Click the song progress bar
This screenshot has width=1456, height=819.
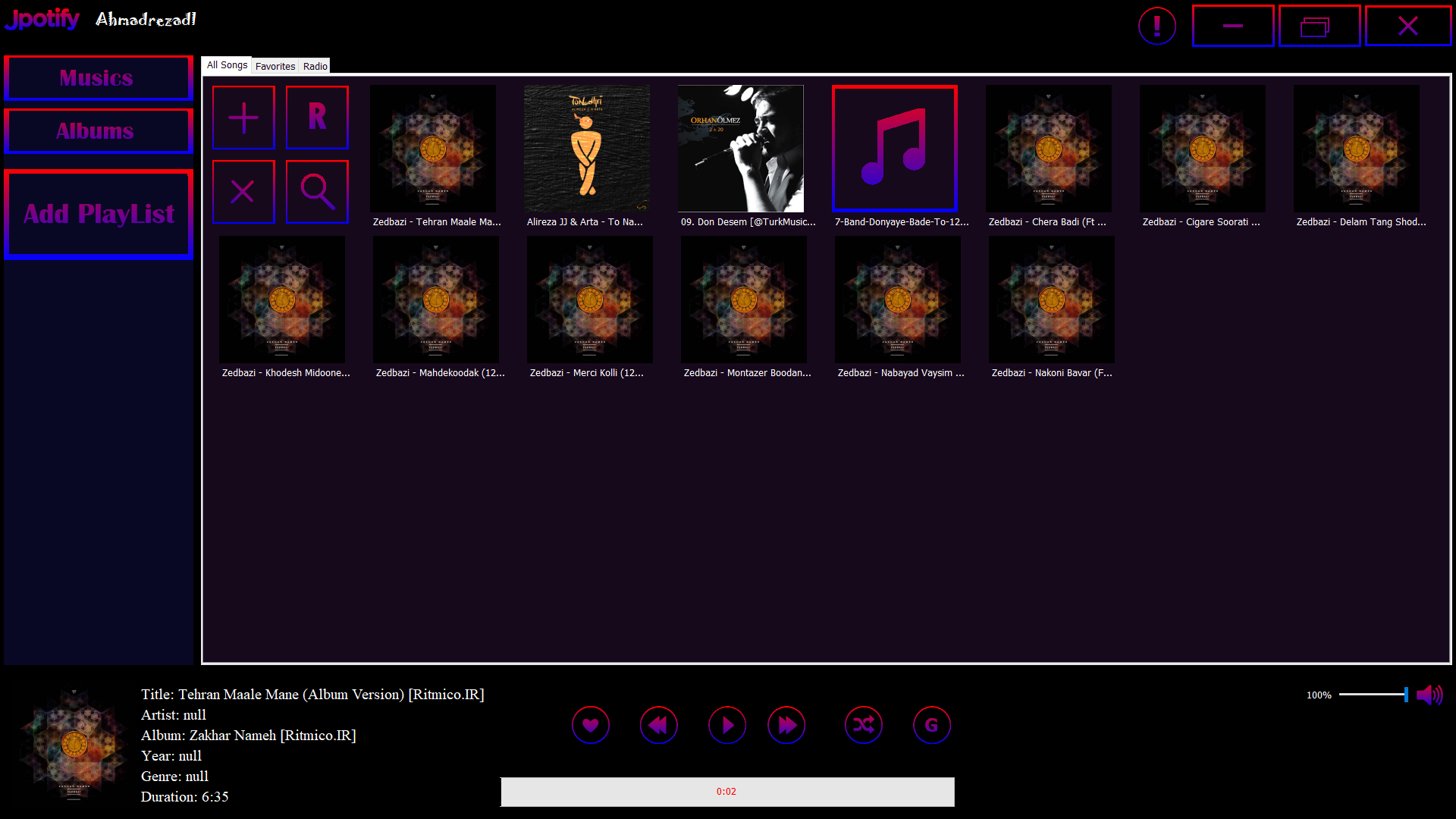[727, 792]
